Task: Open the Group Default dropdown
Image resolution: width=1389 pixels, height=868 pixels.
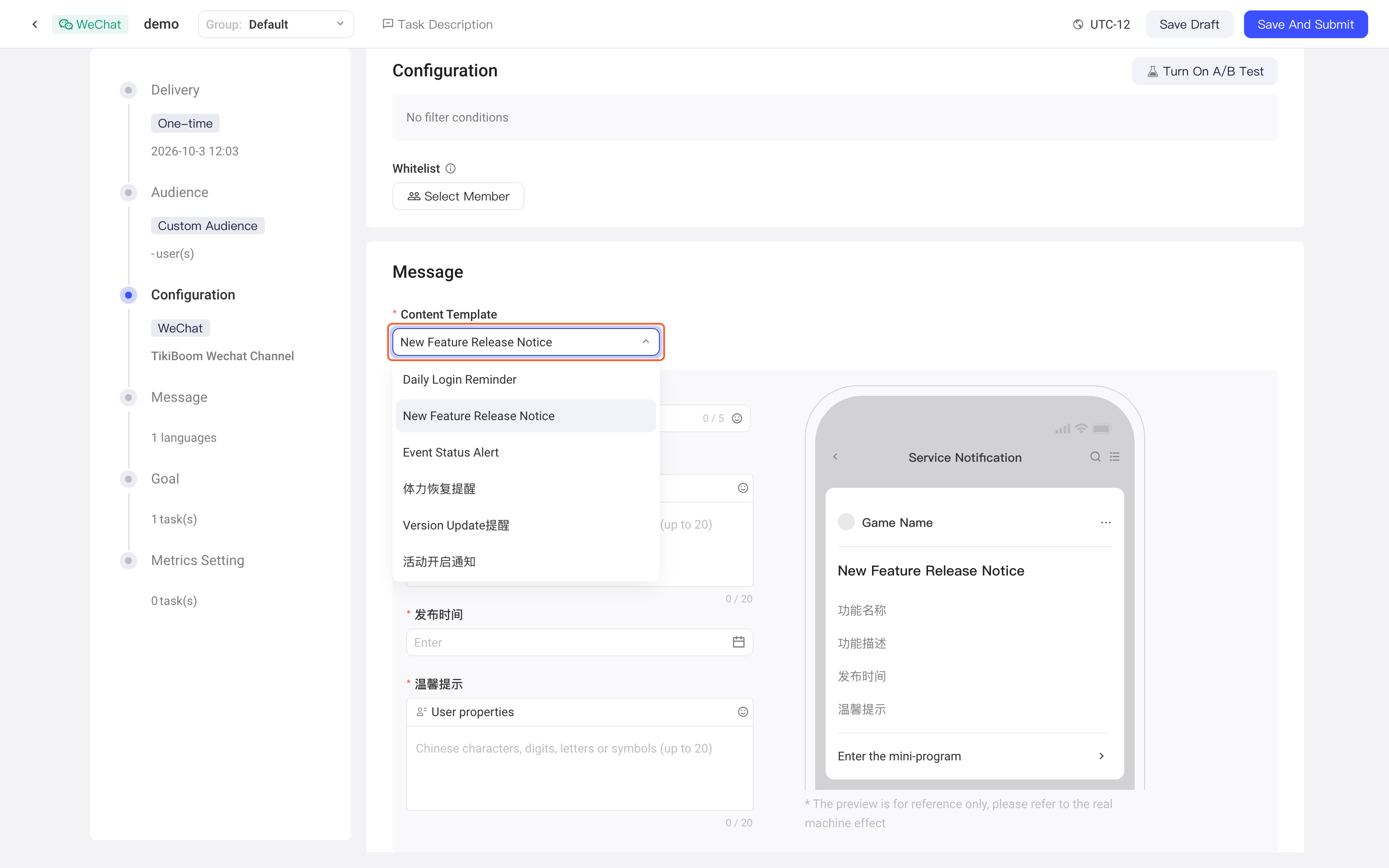Action: tap(276, 24)
